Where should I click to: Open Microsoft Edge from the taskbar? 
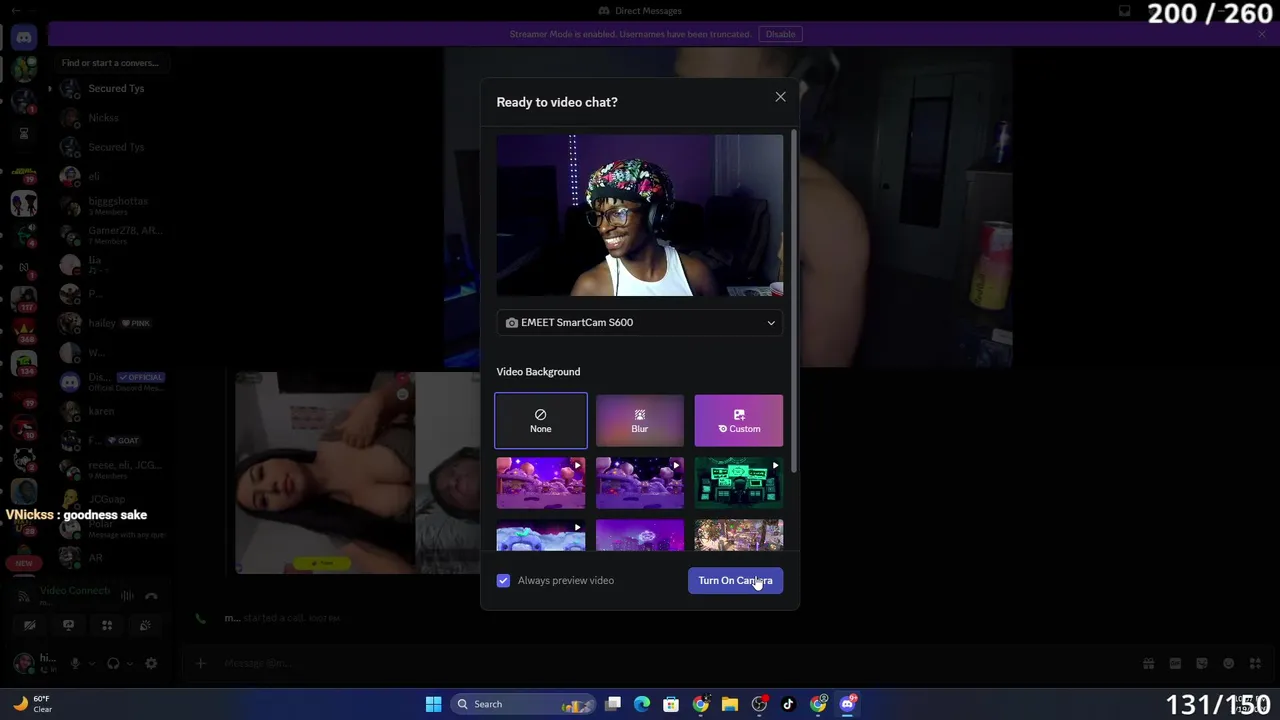(x=642, y=704)
